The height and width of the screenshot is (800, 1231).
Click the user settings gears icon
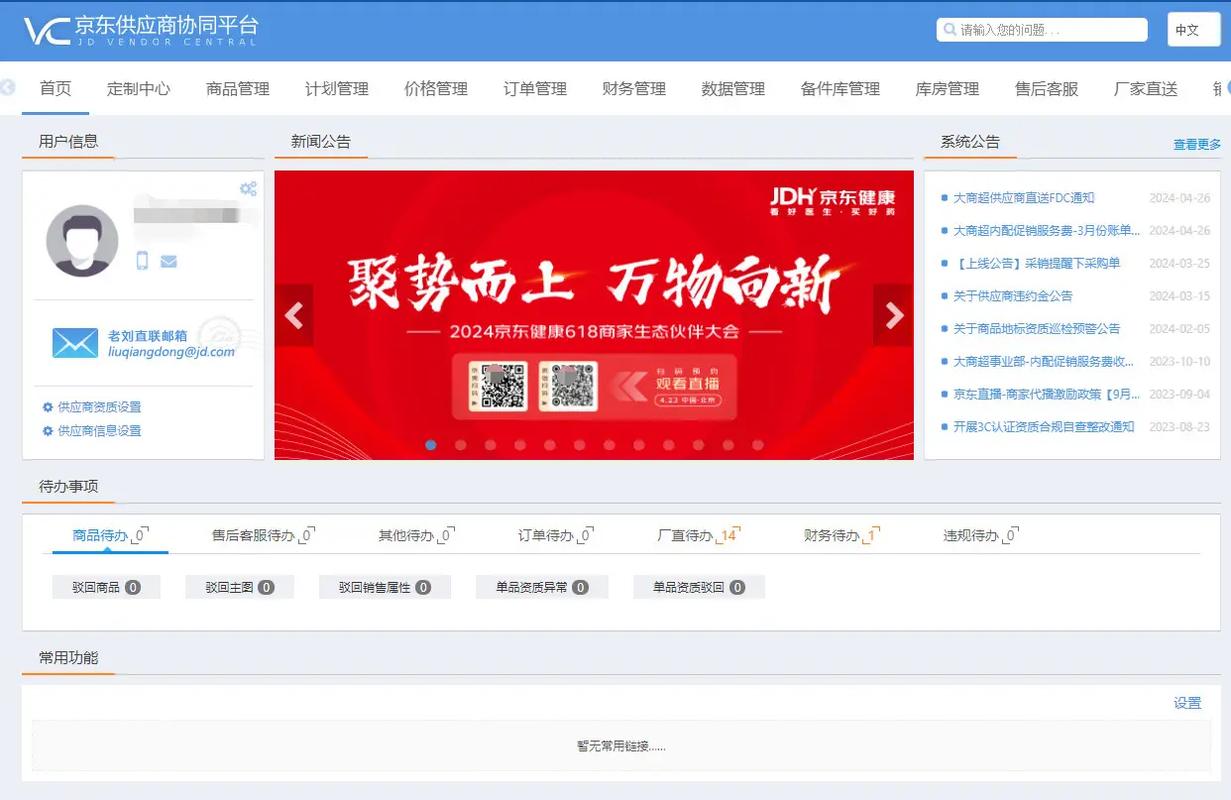click(x=248, y=188)
